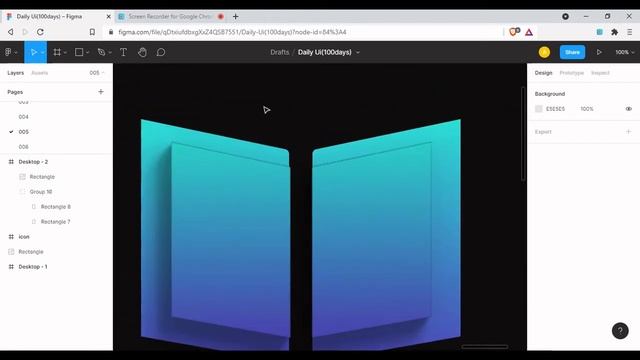Switch to the Prototype tab
The image size is (640, 360).
click(x=571, y=73)
